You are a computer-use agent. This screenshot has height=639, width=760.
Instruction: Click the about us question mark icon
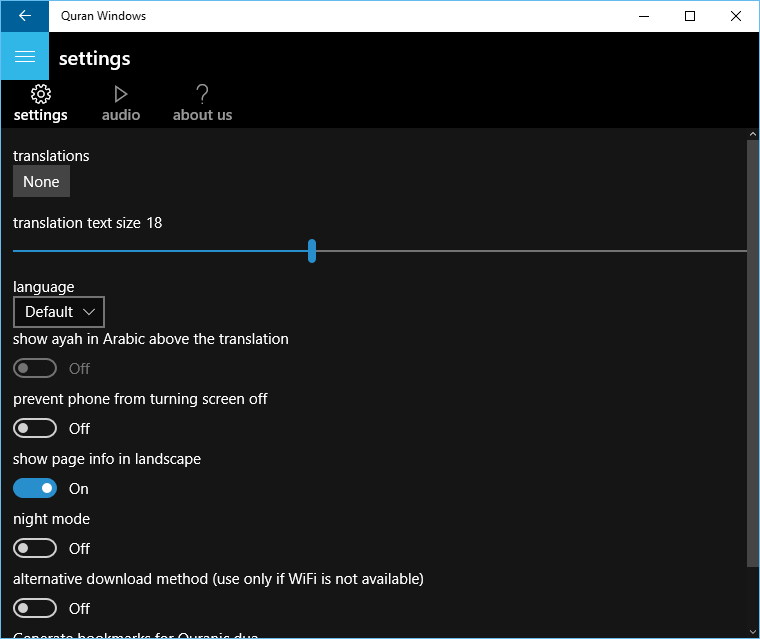202,94
